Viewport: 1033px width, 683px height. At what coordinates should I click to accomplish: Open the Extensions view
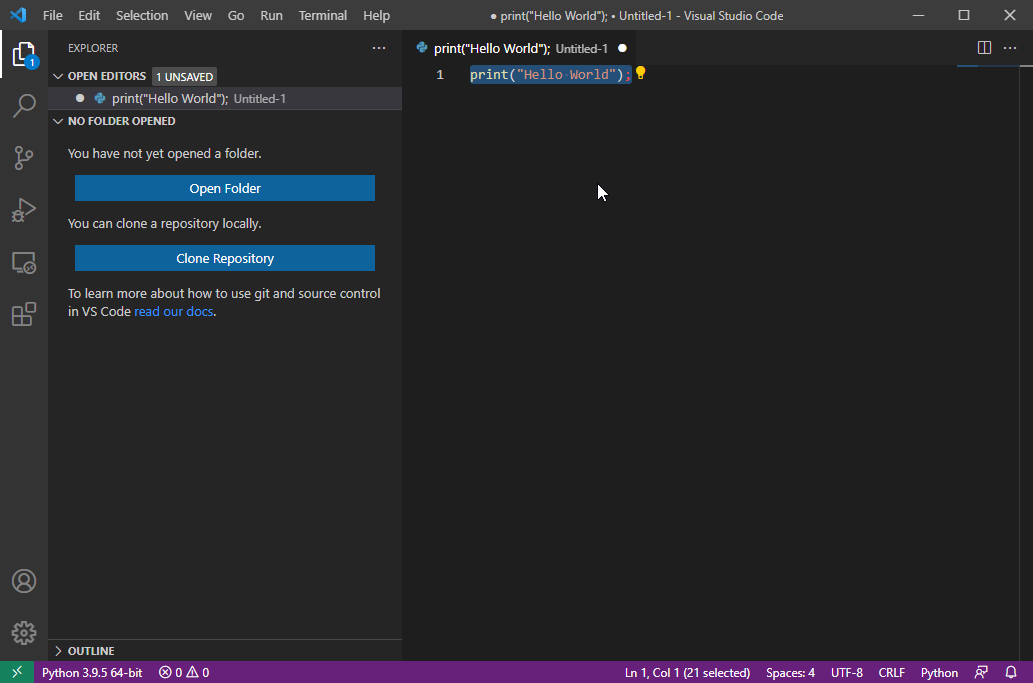(24, 314)
